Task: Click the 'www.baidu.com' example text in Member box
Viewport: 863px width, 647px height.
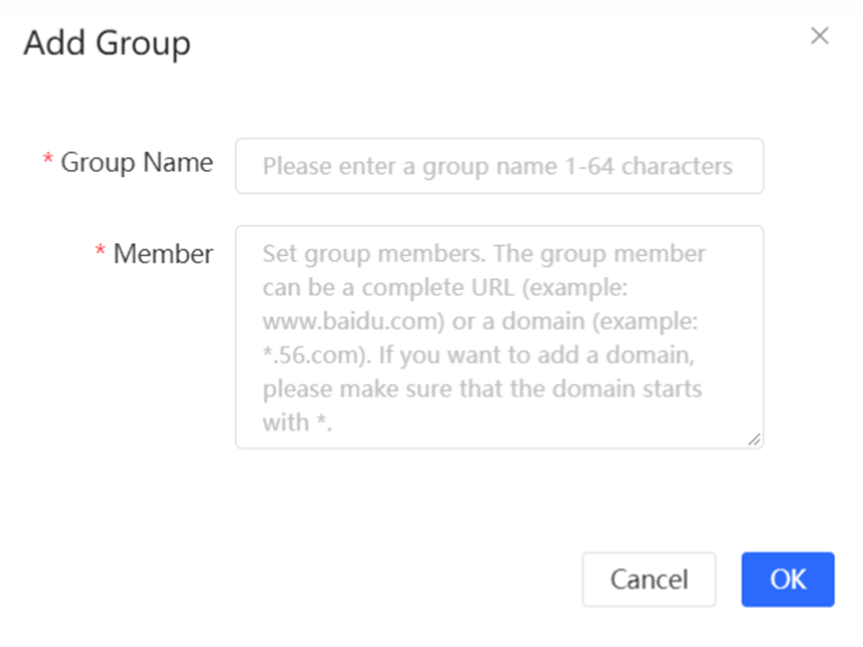Action: tap(353, 321)
